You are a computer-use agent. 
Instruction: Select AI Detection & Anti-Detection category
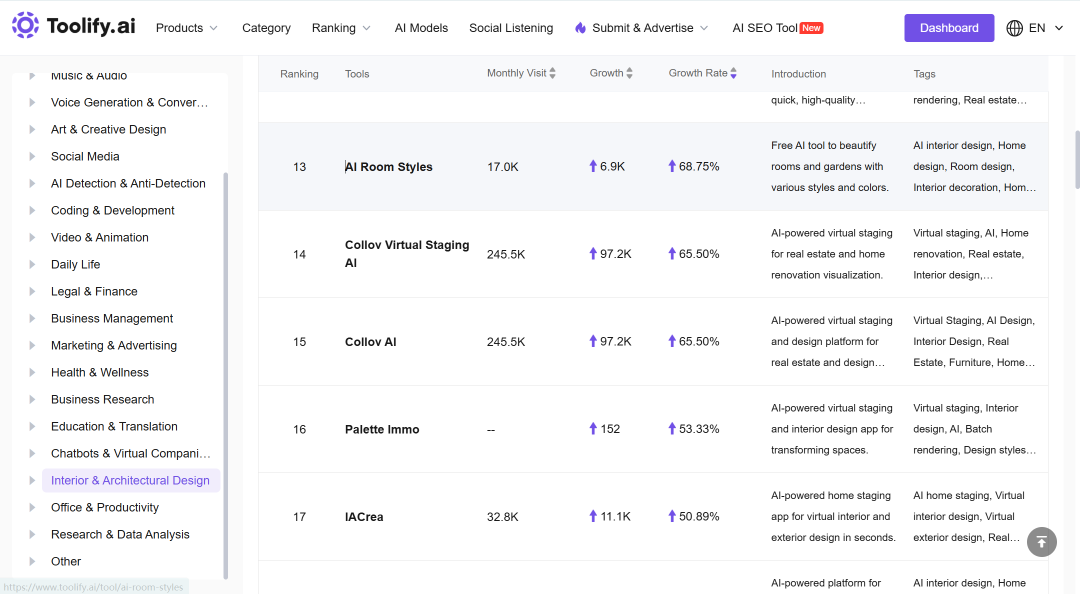click(128, 183)
